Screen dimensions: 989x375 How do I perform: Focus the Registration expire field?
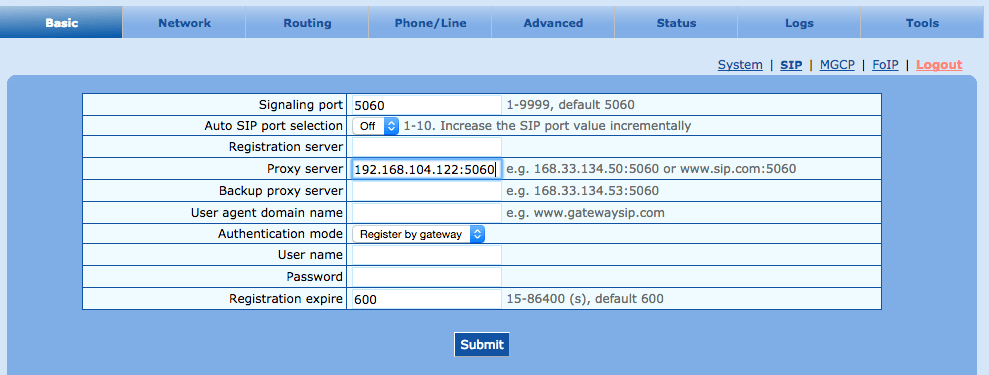point(426,299)
